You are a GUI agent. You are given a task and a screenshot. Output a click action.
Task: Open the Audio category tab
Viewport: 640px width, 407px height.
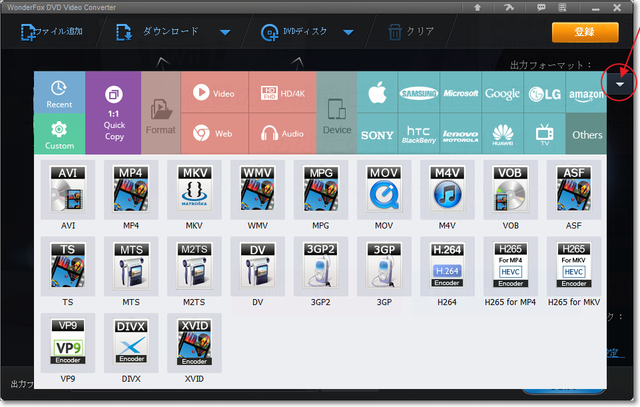tap(282, 133)
